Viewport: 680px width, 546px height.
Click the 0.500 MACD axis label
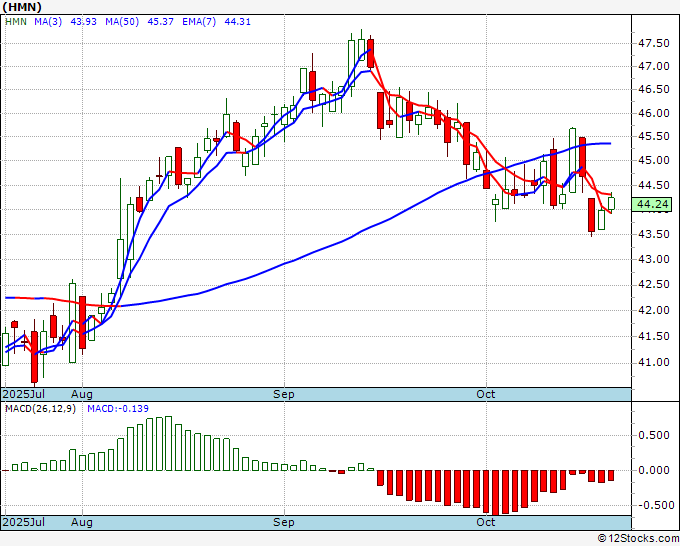[x=654, y=435]
